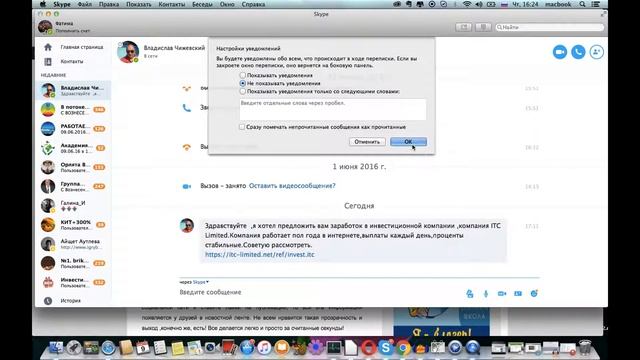Viewport: 640px width, 360px height.
Task: Open the РАБОТАЕ... conversation
Action: click(73, 129)
